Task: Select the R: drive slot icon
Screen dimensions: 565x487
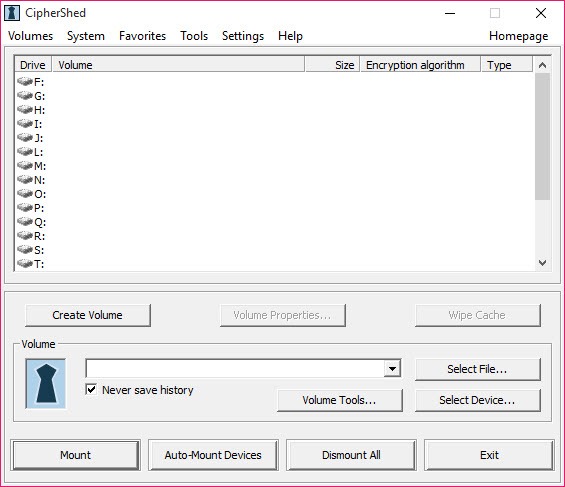Action: pyautogui.click(x=25, y=236)
